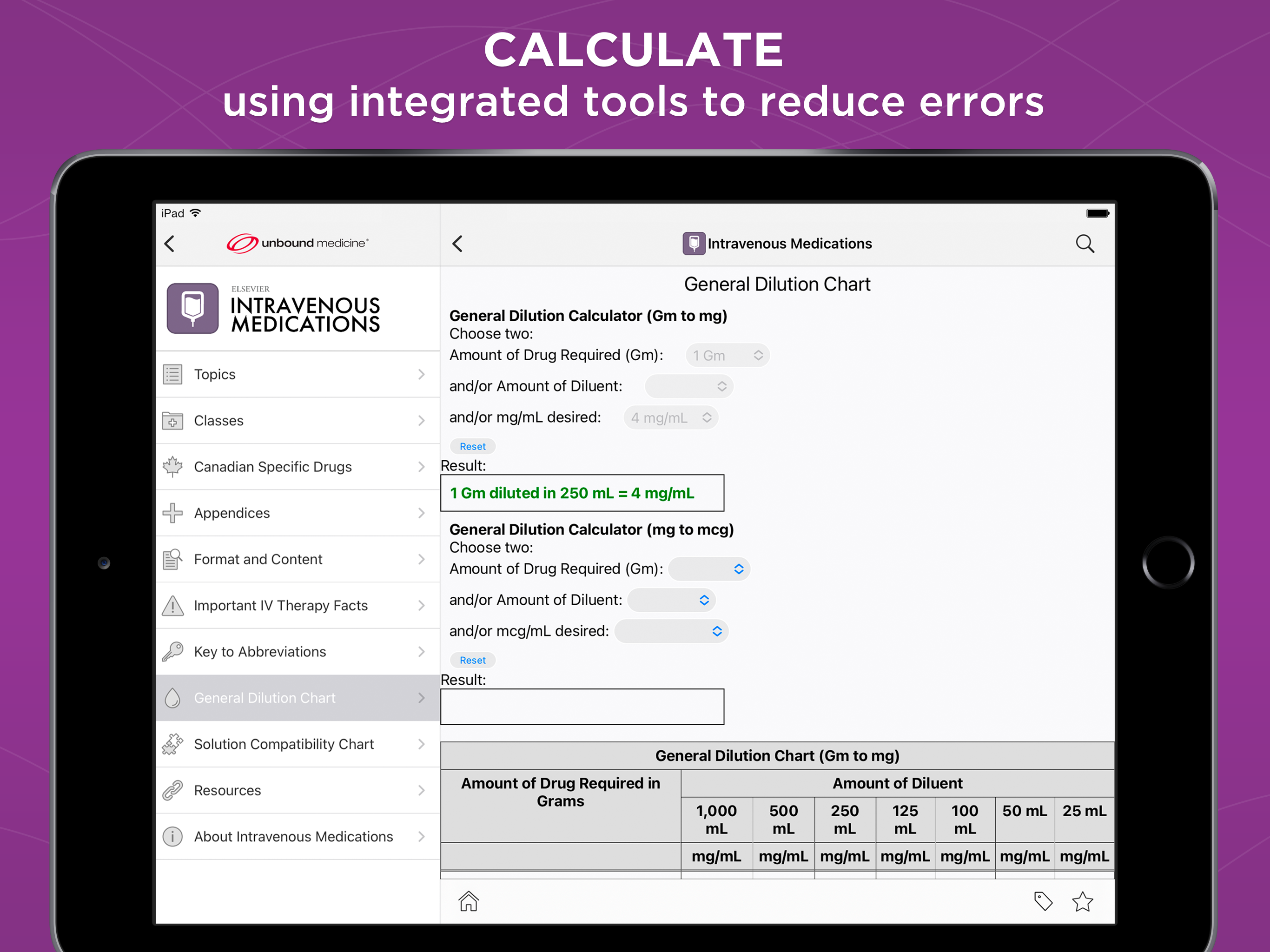Tap the Unbound Medicine logo
Screen dimensions: 1270x952
(298, 243)
